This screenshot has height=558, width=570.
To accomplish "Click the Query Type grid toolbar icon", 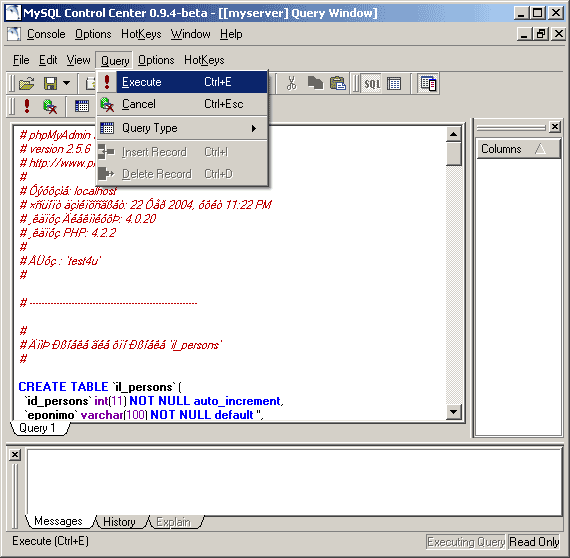I will (x=81, y=106).
